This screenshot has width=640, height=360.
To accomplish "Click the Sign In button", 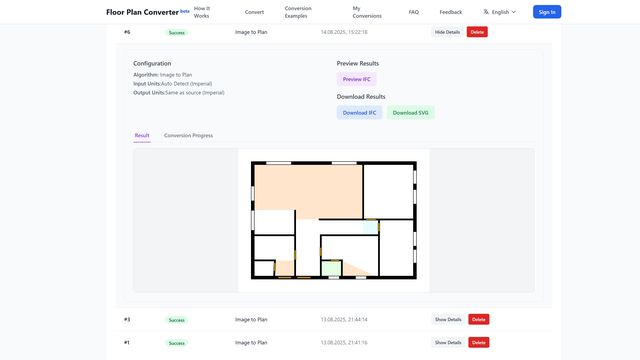I will (547, 12).
